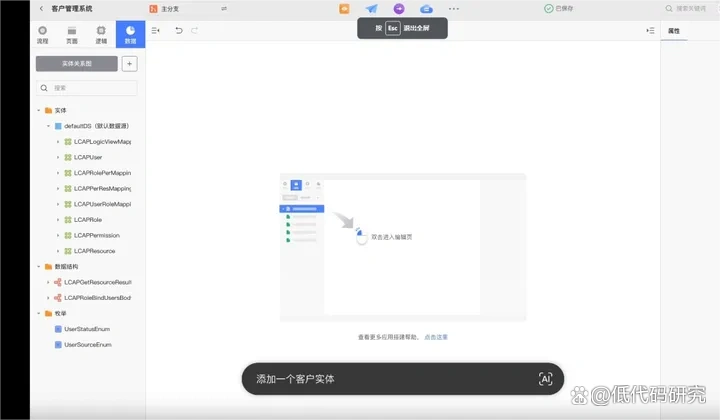Expand the LCAPPerResMapping entity
This screenshot has height=420, width=720.
click(58, 188)
